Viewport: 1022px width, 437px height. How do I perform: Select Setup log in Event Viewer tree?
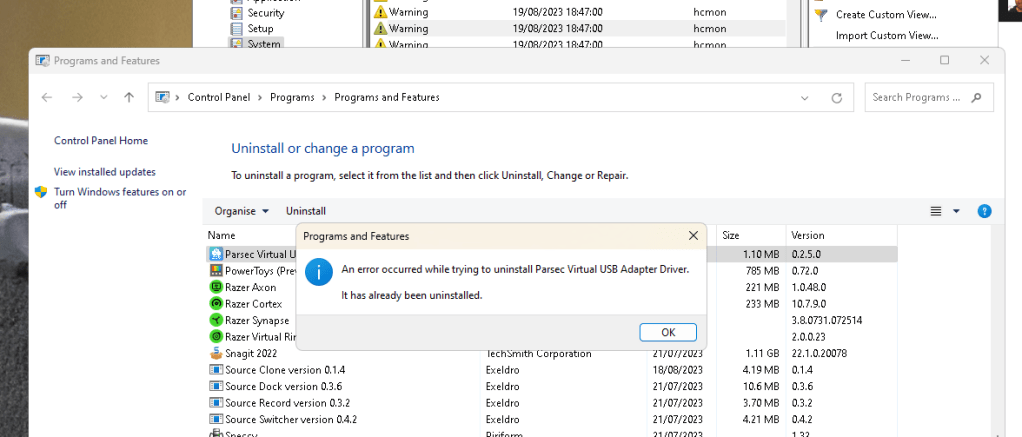coord(260,29)
